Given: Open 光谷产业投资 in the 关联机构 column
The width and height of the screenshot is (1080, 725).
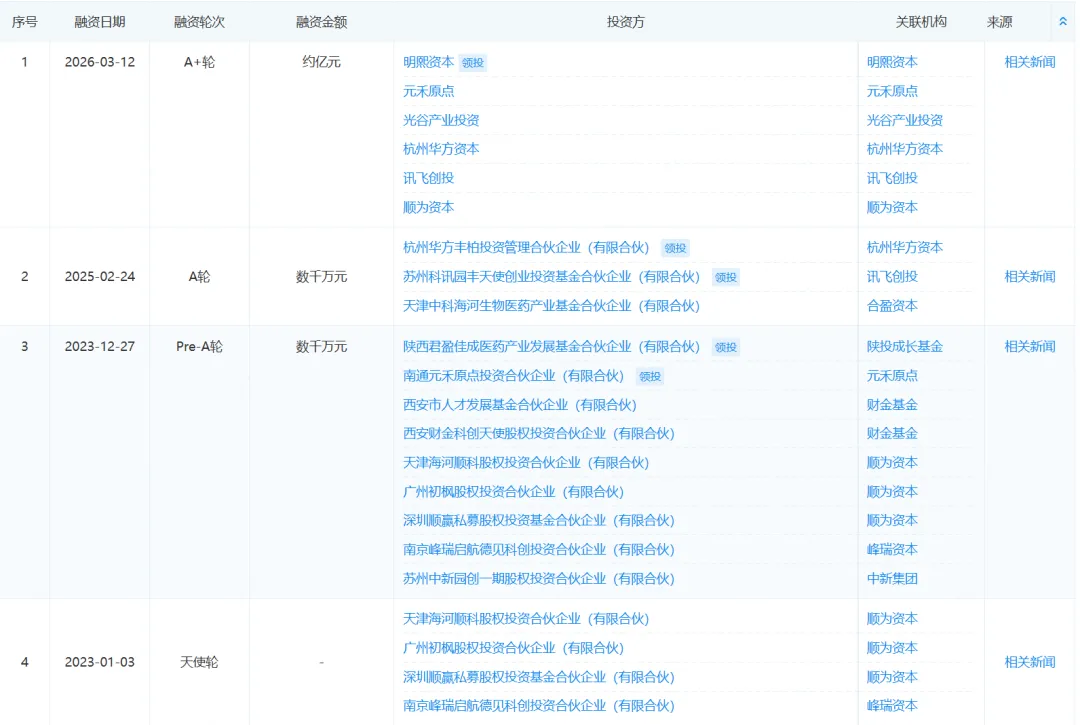Looking at the screenshot, I should [904, 120].
